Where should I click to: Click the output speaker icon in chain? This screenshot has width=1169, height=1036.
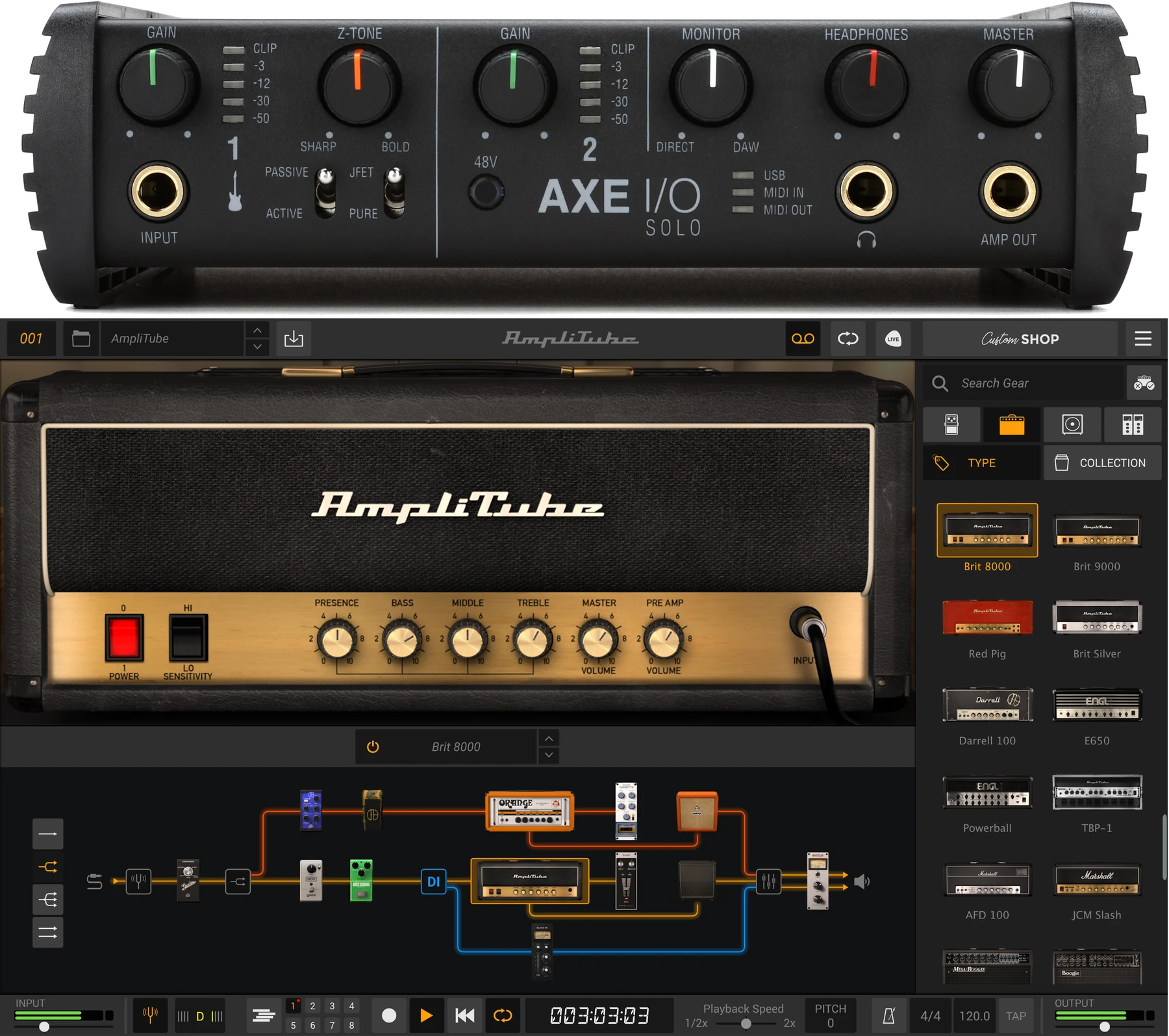tap(862, 881)
